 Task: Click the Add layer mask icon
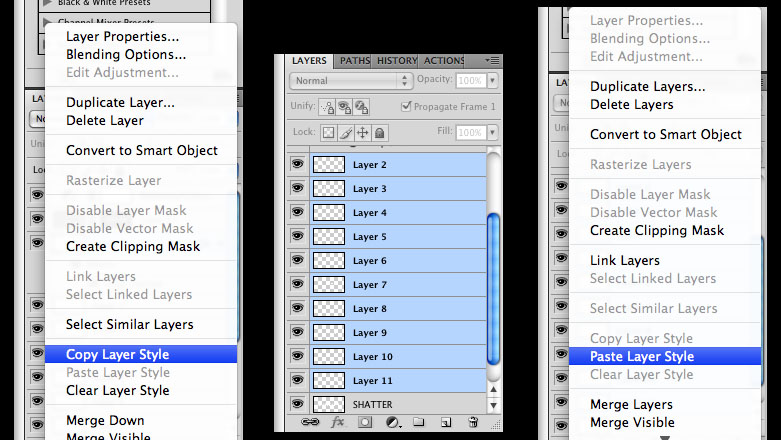(365, 422)
